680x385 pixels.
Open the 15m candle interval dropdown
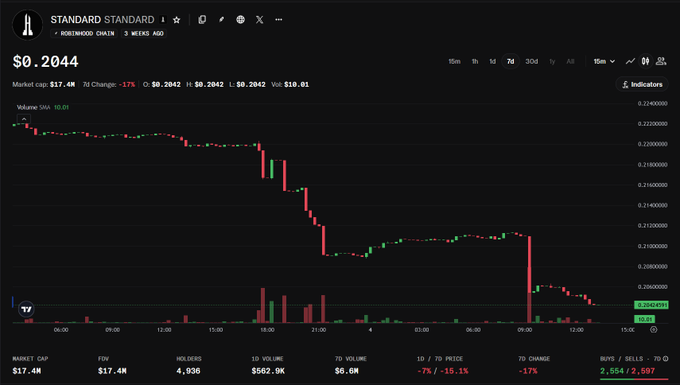click(604, 62)
